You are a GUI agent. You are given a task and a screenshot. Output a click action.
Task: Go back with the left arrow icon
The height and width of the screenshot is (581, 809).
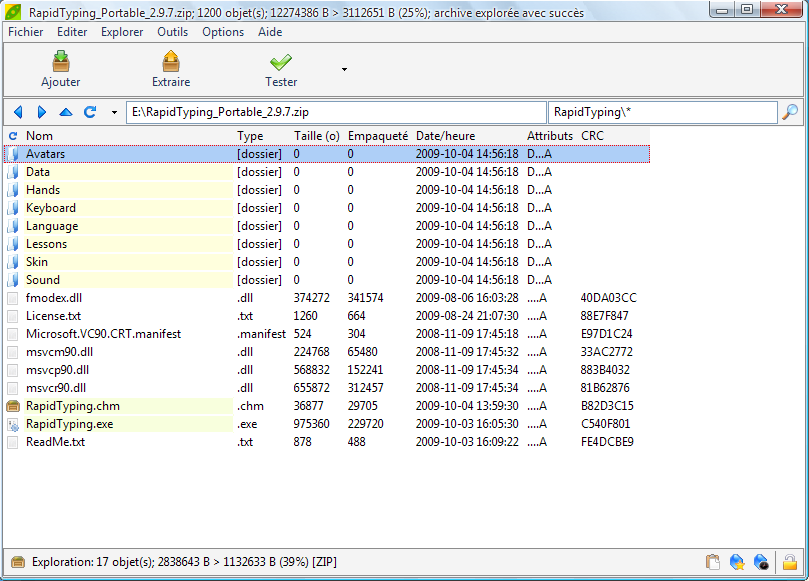(18, 112)
